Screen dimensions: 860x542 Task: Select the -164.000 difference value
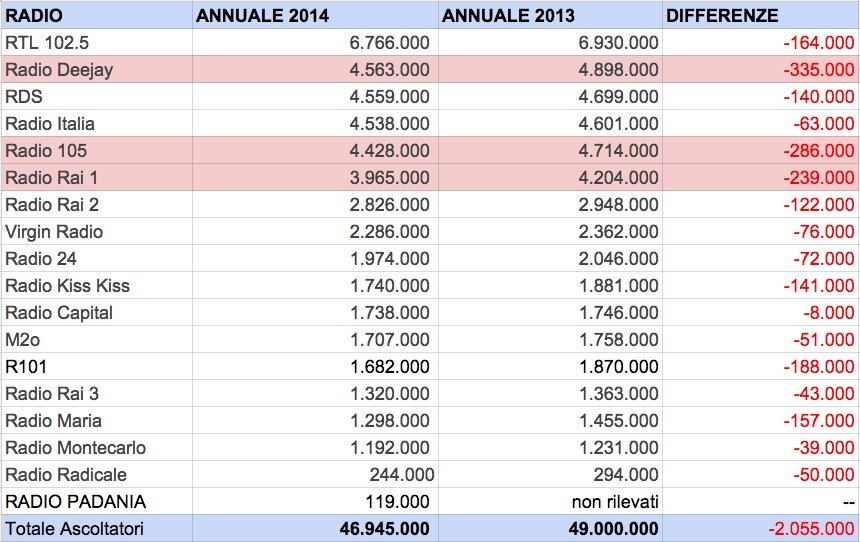[x=819, y=42]
